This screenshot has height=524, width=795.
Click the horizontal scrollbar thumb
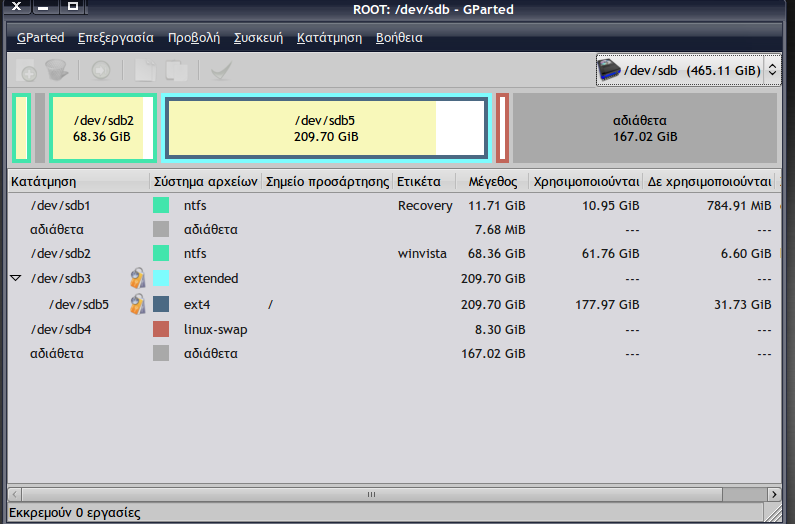[372, 494]
